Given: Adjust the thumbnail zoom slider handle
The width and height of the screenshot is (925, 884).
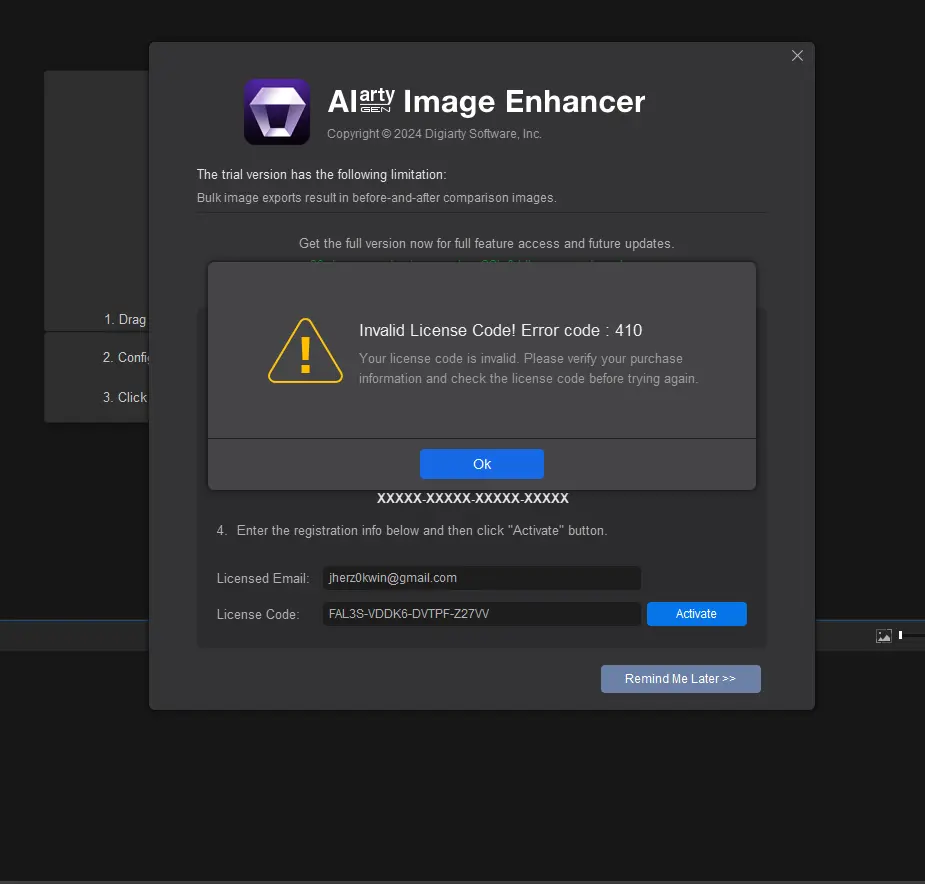Looking at the screenshot, I should (x=900, y=635).
